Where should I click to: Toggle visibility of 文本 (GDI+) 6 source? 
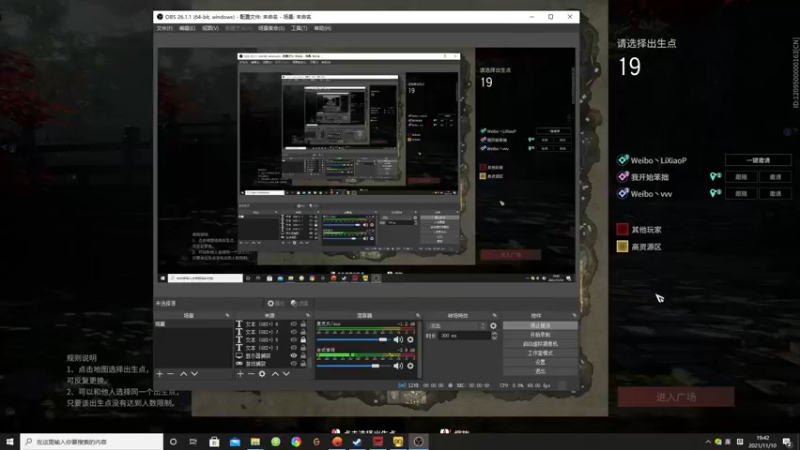click(293, 340)
